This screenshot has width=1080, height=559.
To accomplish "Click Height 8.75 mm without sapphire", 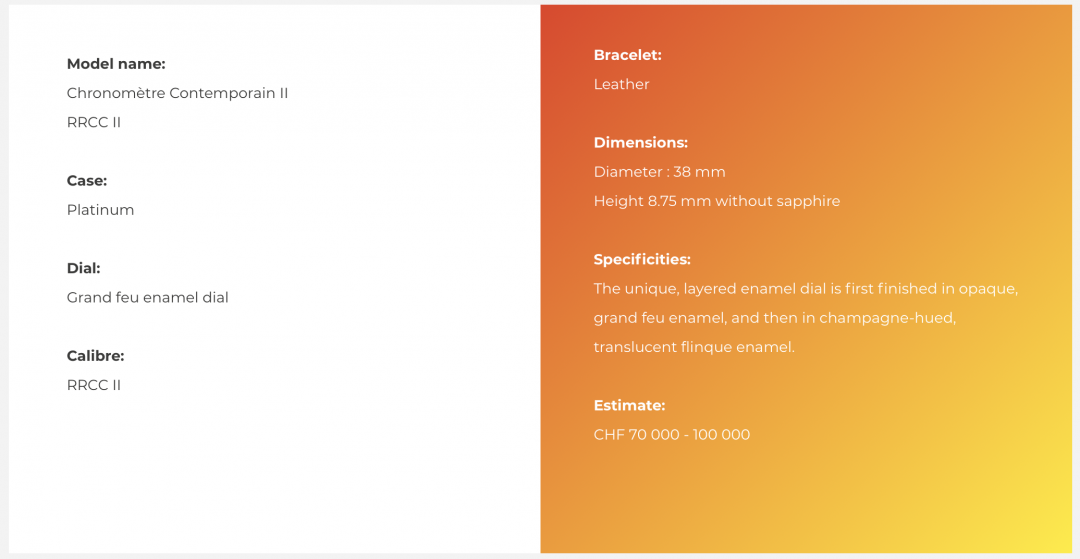I will point(717,201).
